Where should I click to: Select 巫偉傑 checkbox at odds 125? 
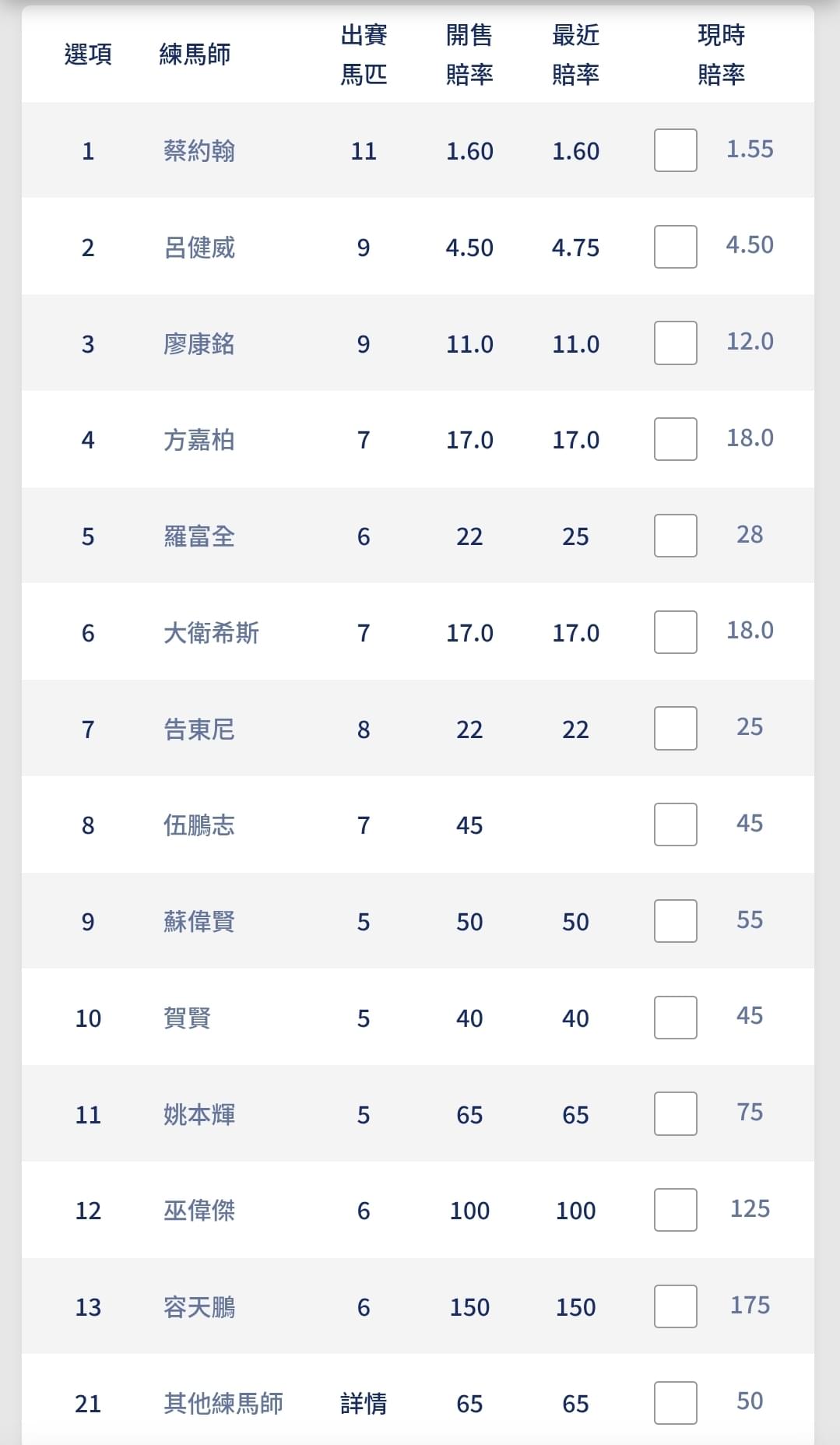675,1210
